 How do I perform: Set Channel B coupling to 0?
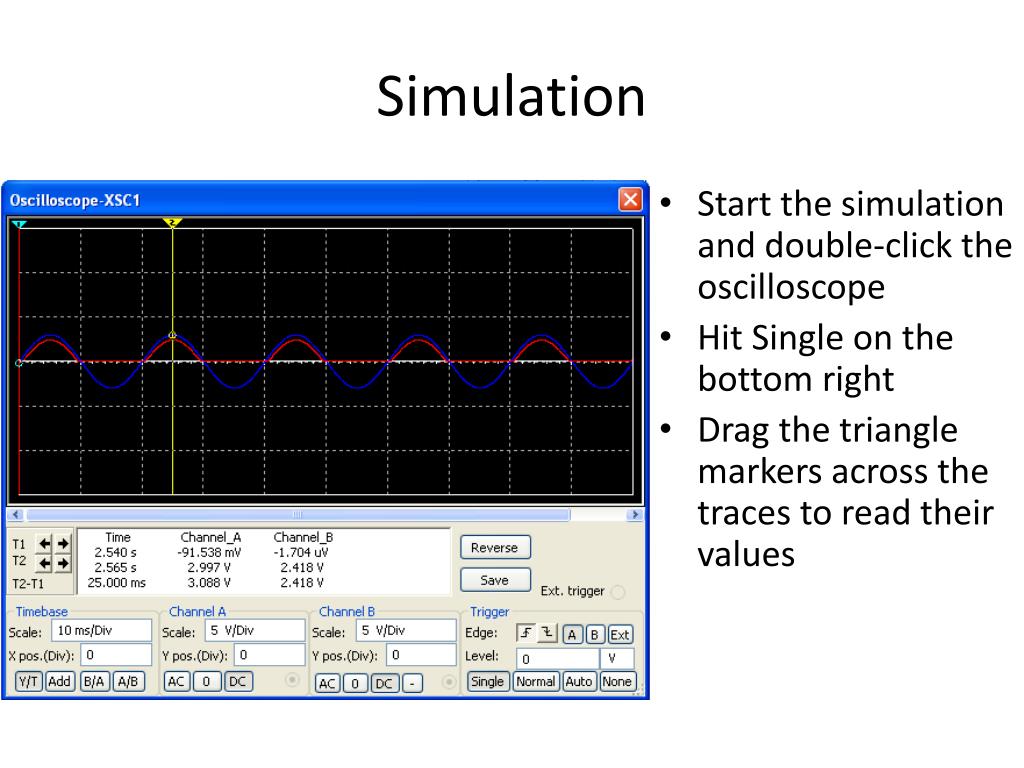355,683
